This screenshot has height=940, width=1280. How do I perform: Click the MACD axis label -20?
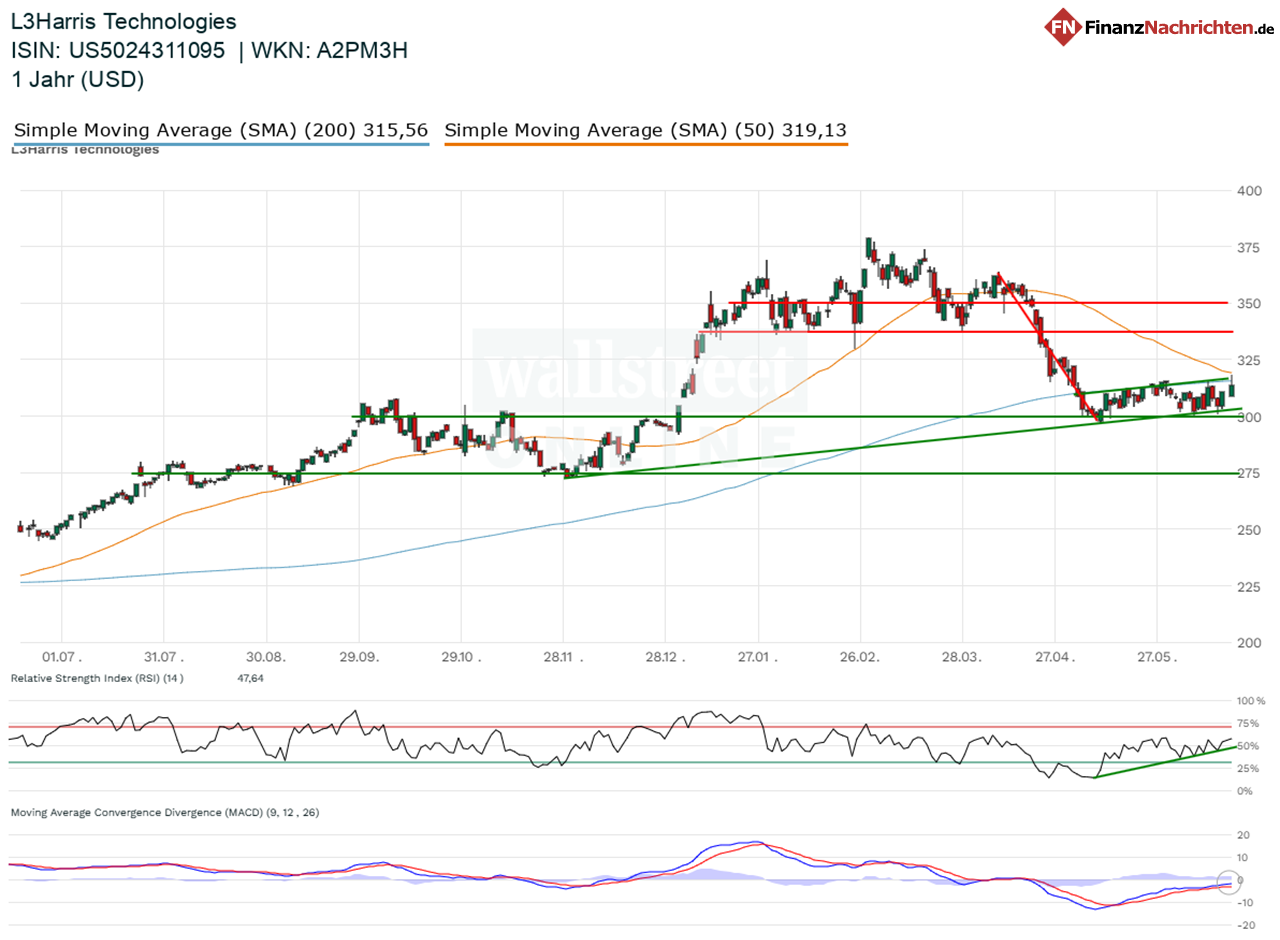[x=1246, y=924]
